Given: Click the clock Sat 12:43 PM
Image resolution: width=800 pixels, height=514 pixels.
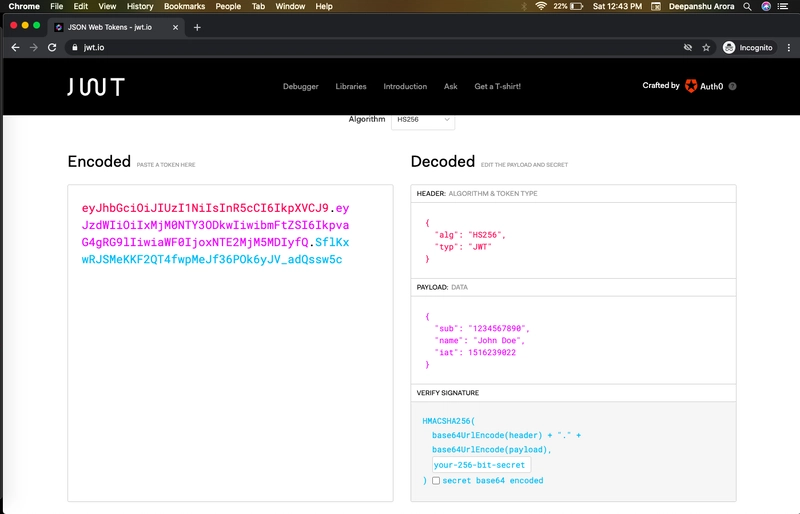Looking at the screenshot, I should point(617,6).
